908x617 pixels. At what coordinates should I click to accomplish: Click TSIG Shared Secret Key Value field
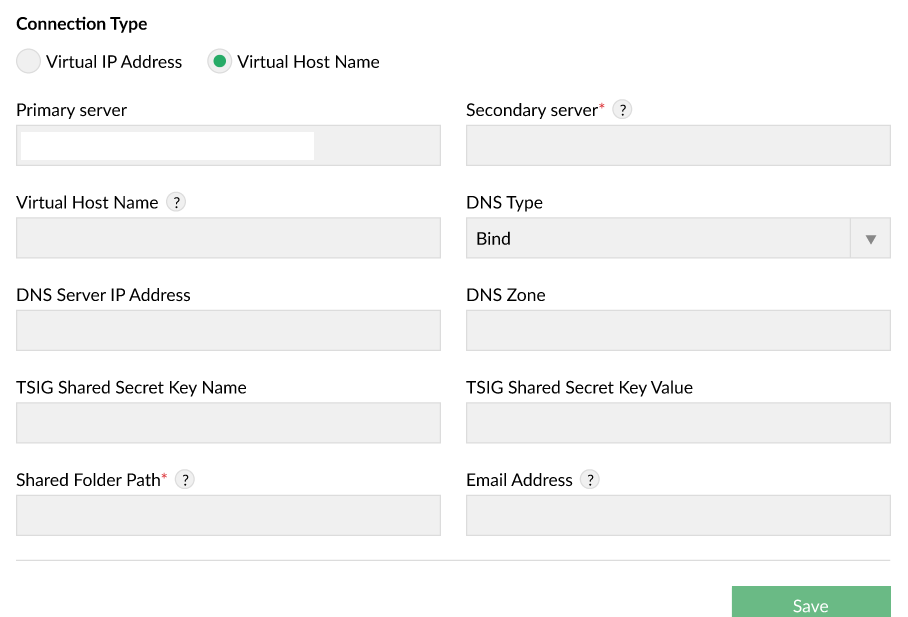coord(678,423)
